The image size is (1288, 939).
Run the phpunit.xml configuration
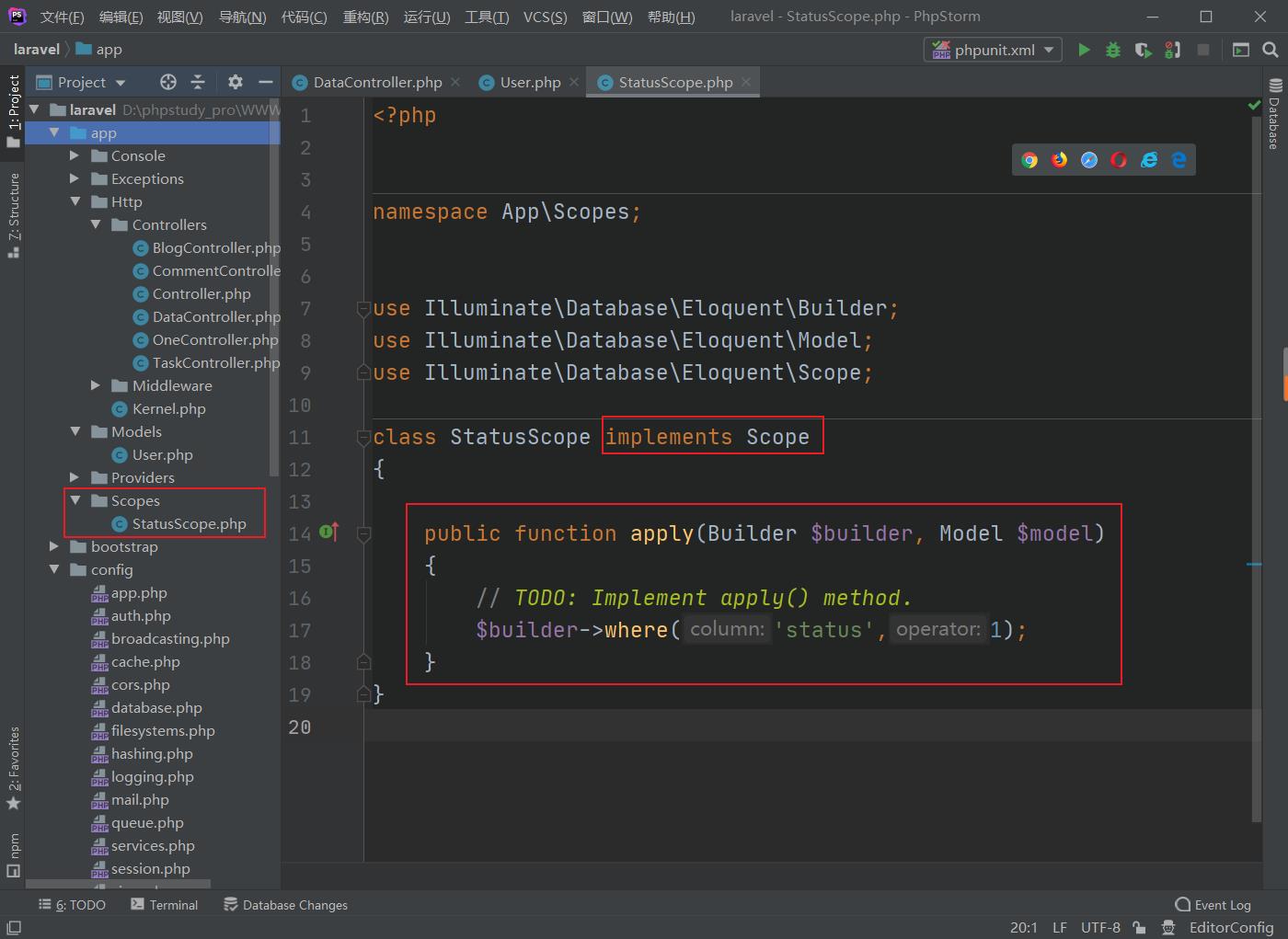tap(1084, 50)
